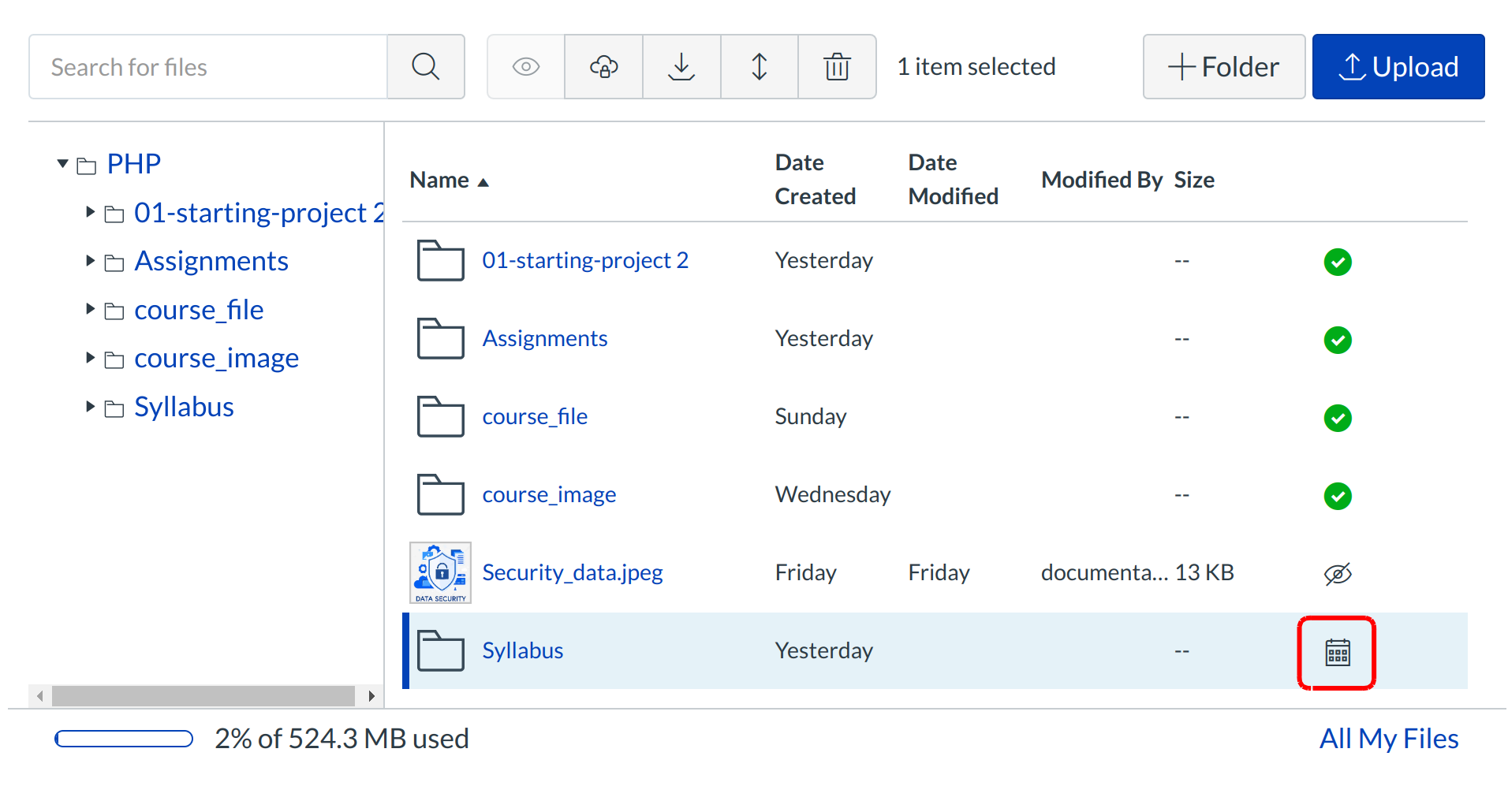
Task: Download the selected item
Action: click(x=681, y=67)
